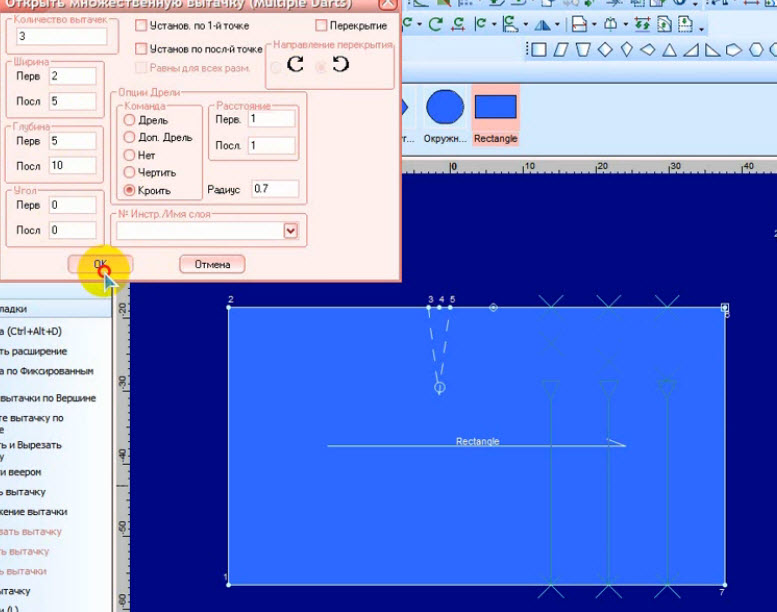Select the flat rhombus shape icon
Screen dimensions: 777x612
(648, 50)
